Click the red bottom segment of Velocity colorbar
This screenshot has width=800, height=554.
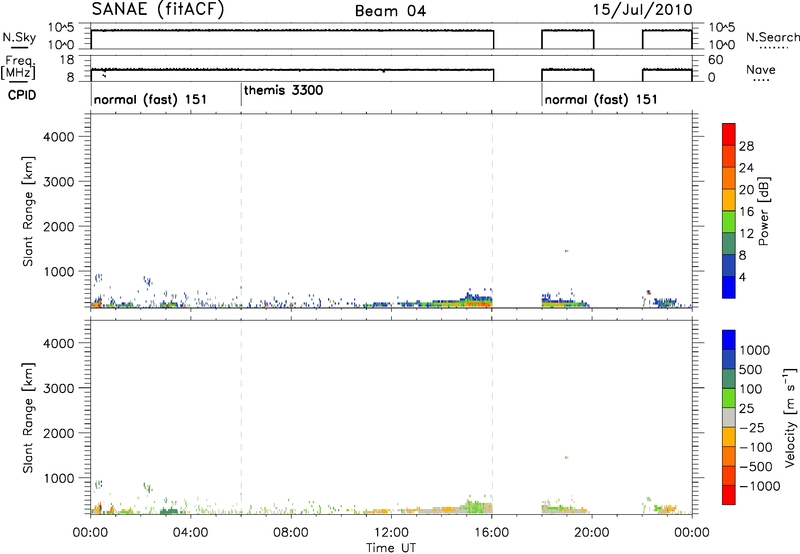pyautogui.click(x=729, y=495)
